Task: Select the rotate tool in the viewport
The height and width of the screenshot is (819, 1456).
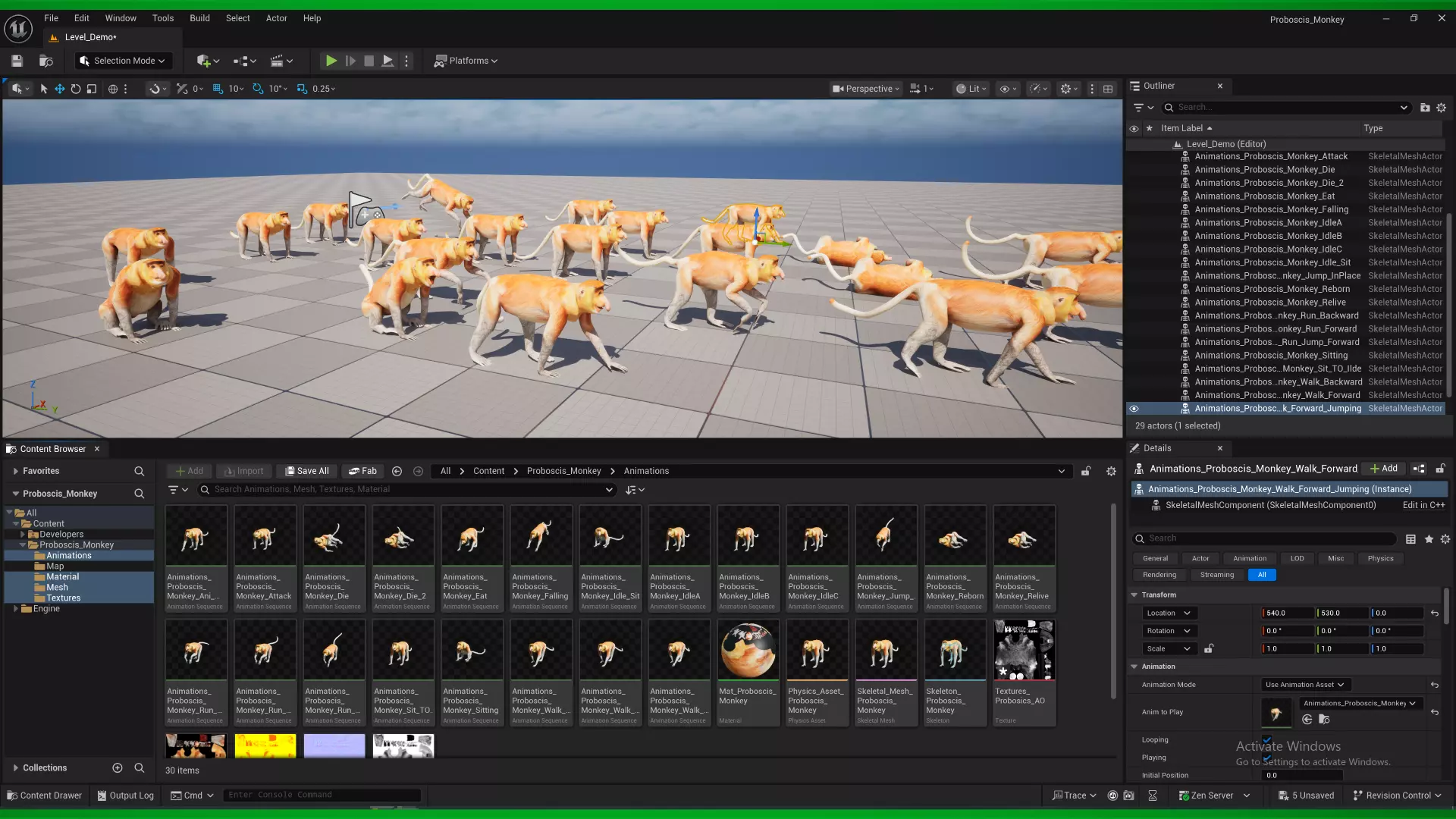Action: coord(76,89)
